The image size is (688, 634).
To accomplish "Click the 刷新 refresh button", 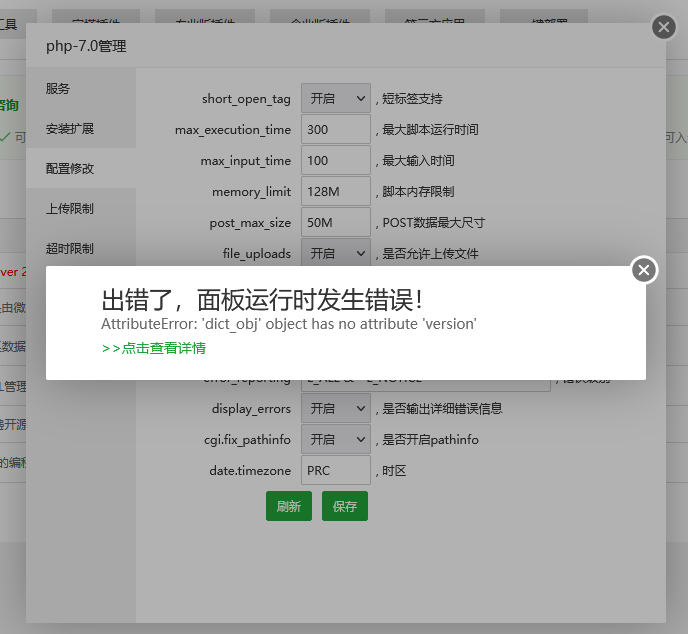I will coord(289,506).
